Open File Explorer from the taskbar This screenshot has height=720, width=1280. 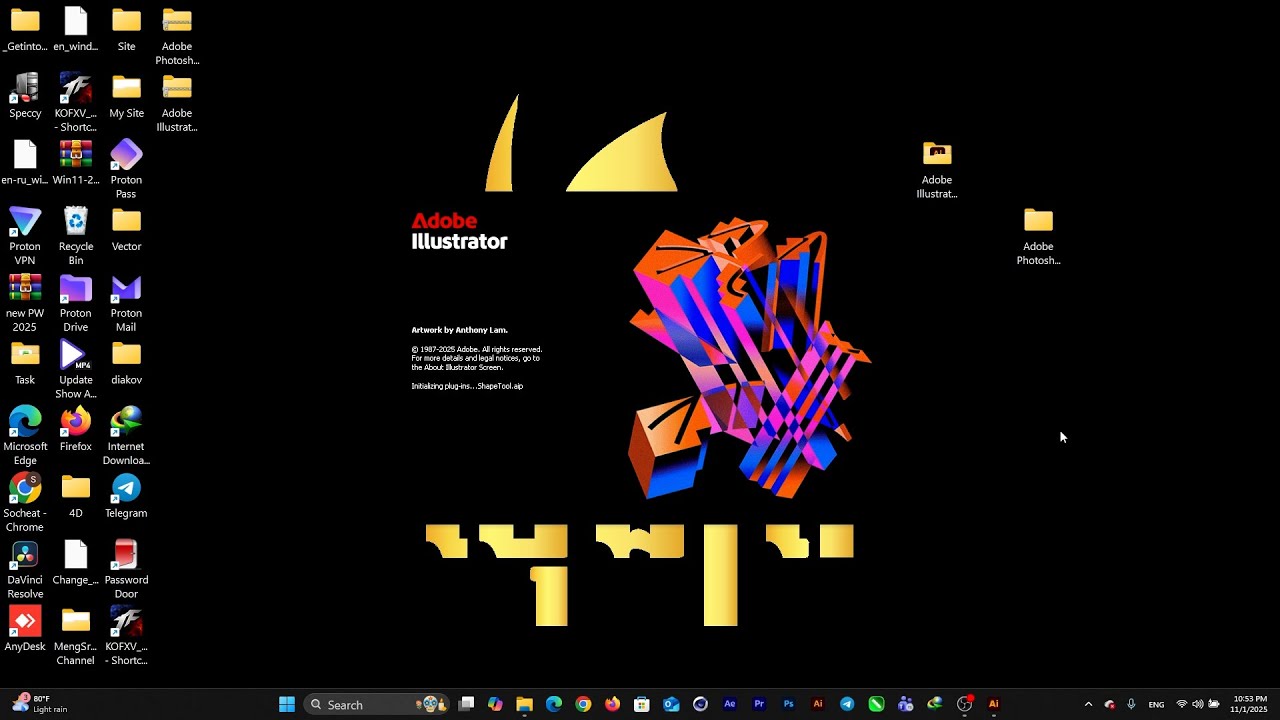tap(524, 704)
